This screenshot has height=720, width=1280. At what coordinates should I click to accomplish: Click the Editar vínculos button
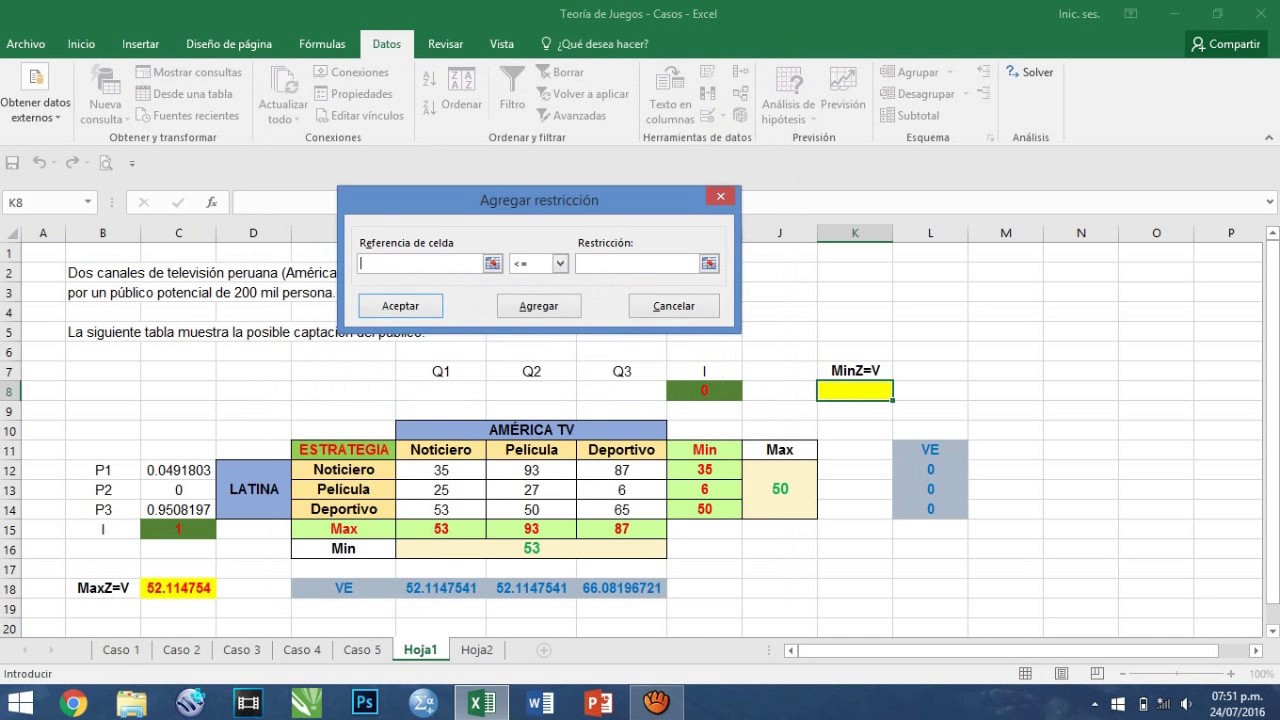click(x=359, y=115)
